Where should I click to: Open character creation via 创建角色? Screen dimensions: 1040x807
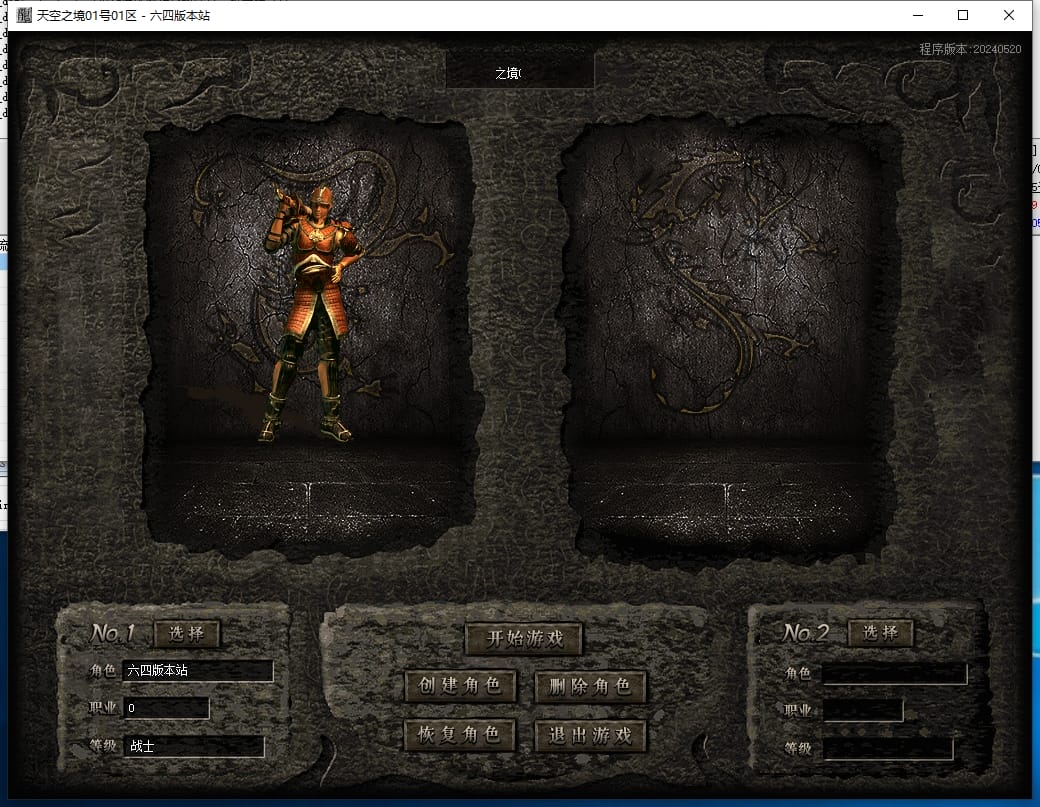pos(460,686)
